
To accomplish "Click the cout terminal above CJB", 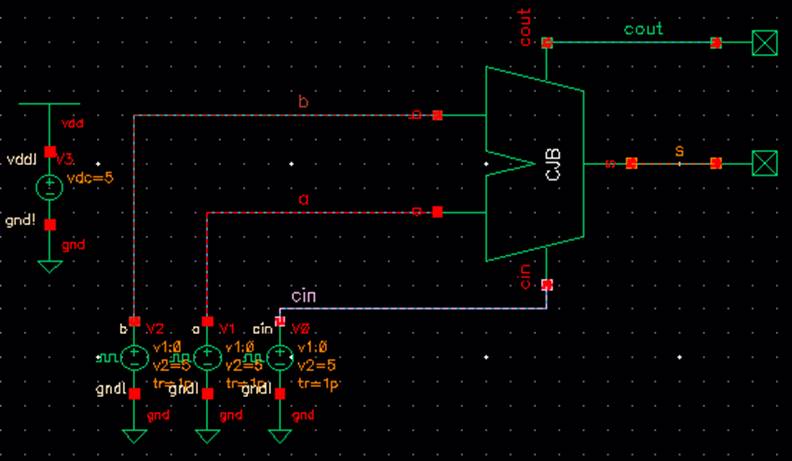I will (547, 43).
